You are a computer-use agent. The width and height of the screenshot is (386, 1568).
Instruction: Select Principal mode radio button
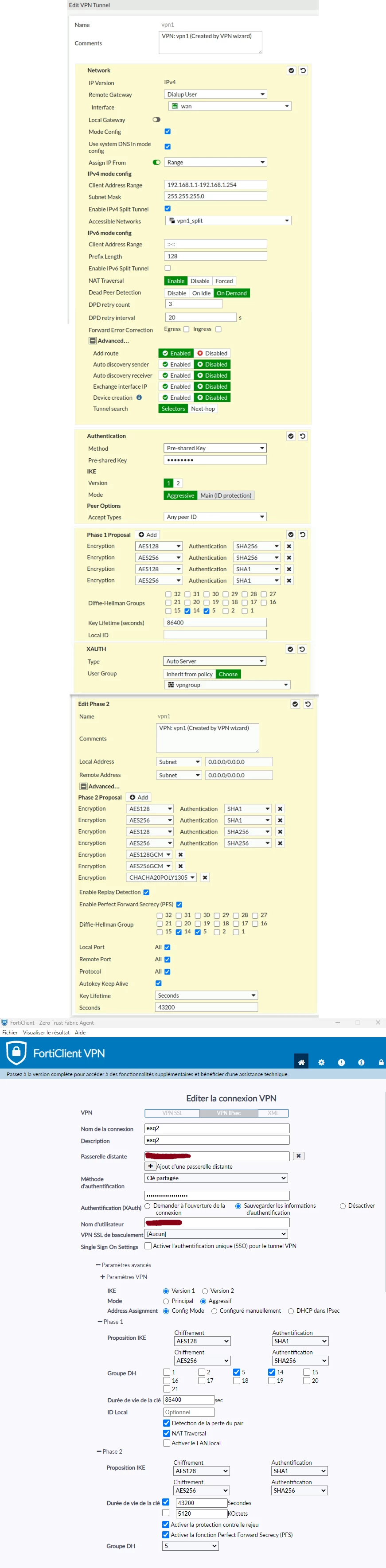166,1301
